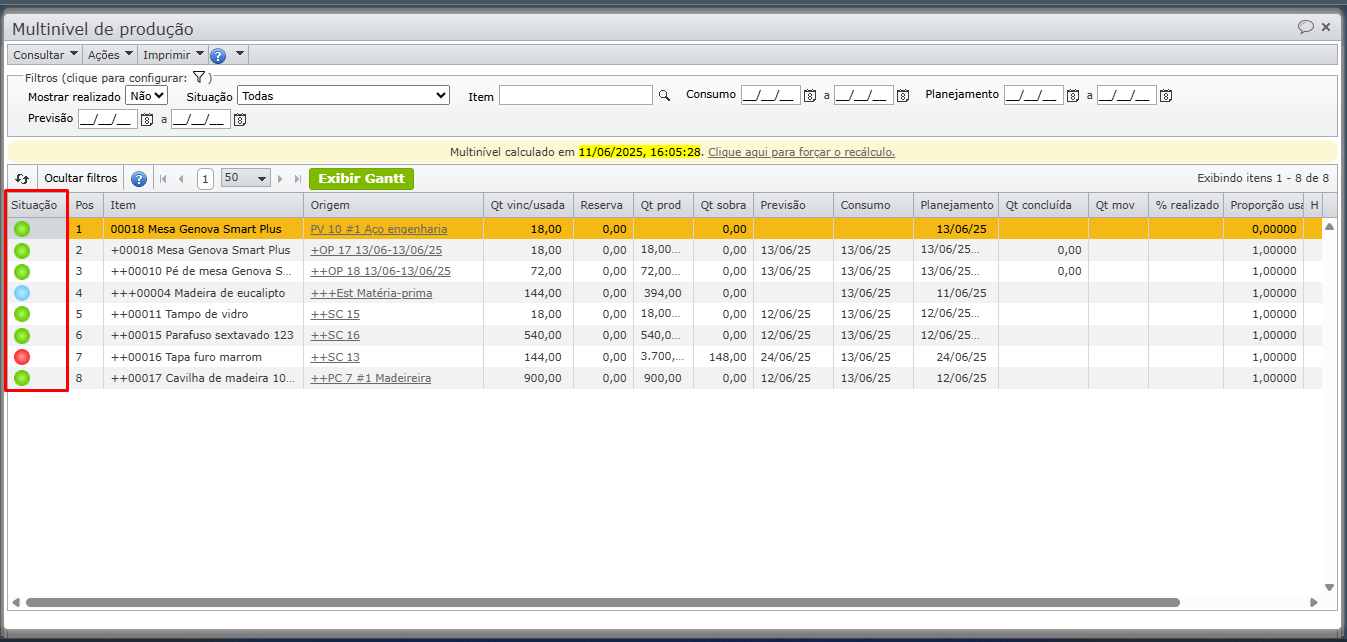Click the blue help icon beside Ocultar filtros

click(139, 179)
